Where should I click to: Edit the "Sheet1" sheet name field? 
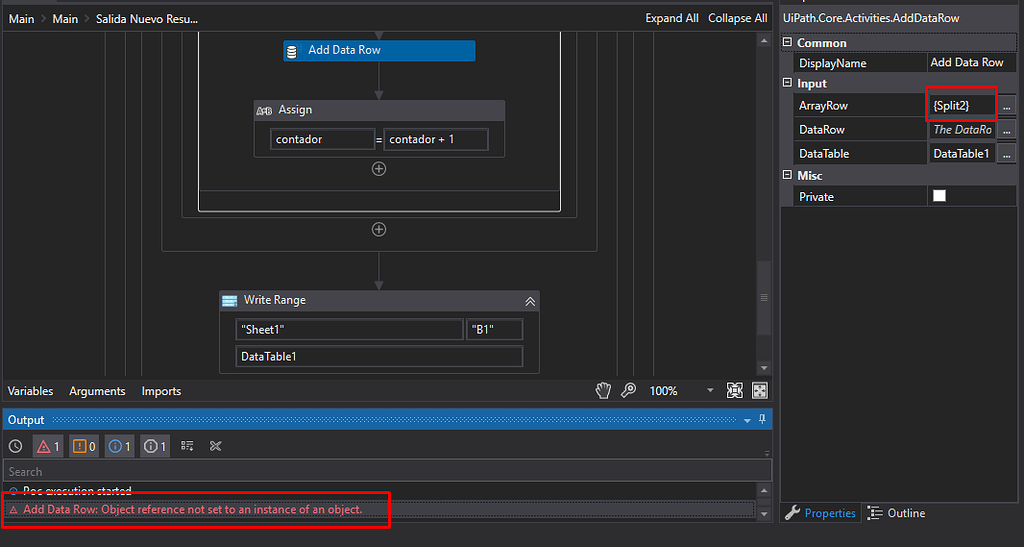tap(349, 330)
